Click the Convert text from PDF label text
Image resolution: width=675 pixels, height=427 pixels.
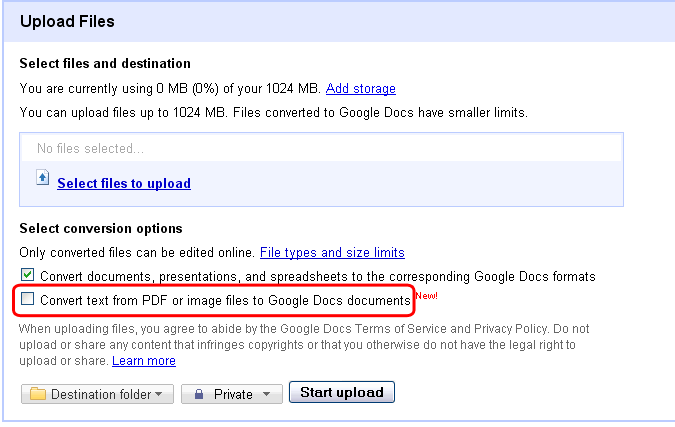coord(225,300)
